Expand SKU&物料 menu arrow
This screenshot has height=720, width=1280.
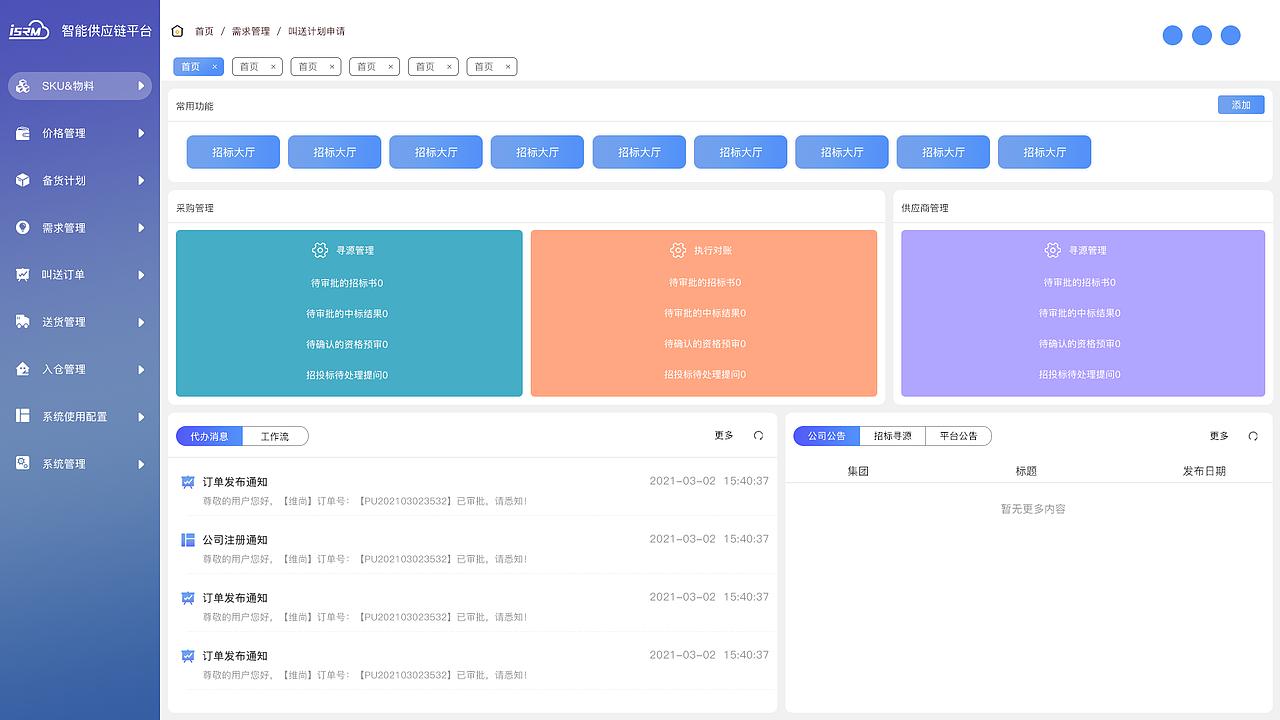[x=142, y=86]
